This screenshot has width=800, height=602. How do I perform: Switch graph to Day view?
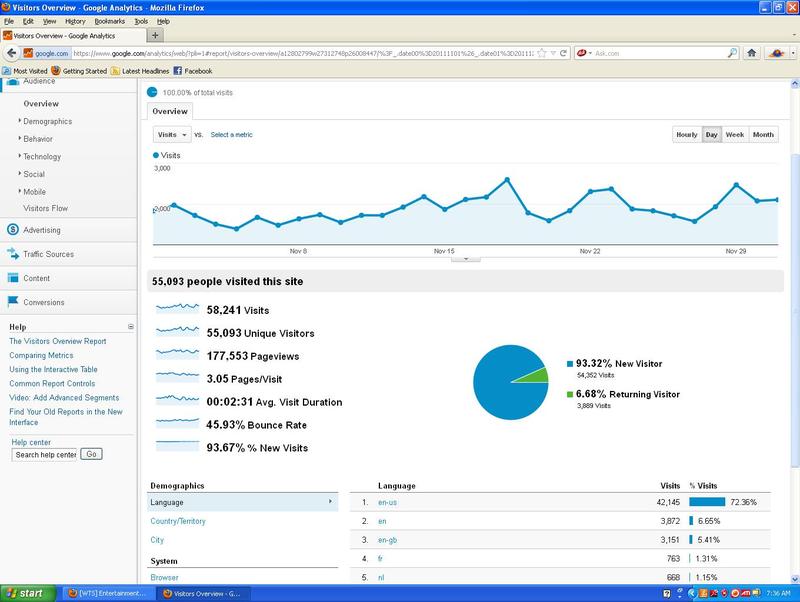pyautogui.click(x=712, y=135)
